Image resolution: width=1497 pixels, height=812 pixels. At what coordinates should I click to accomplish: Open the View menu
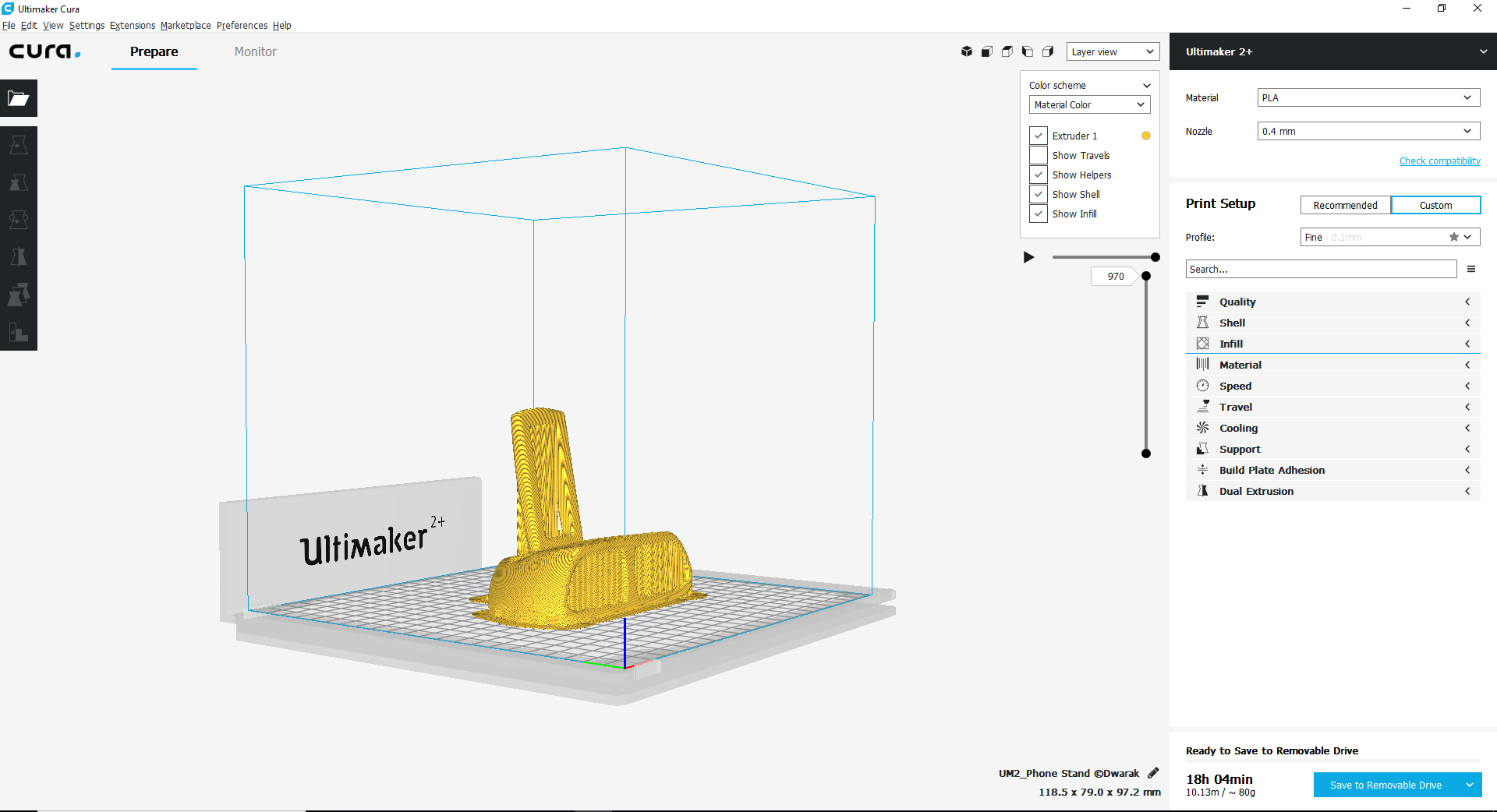click(x=53, y=26)
